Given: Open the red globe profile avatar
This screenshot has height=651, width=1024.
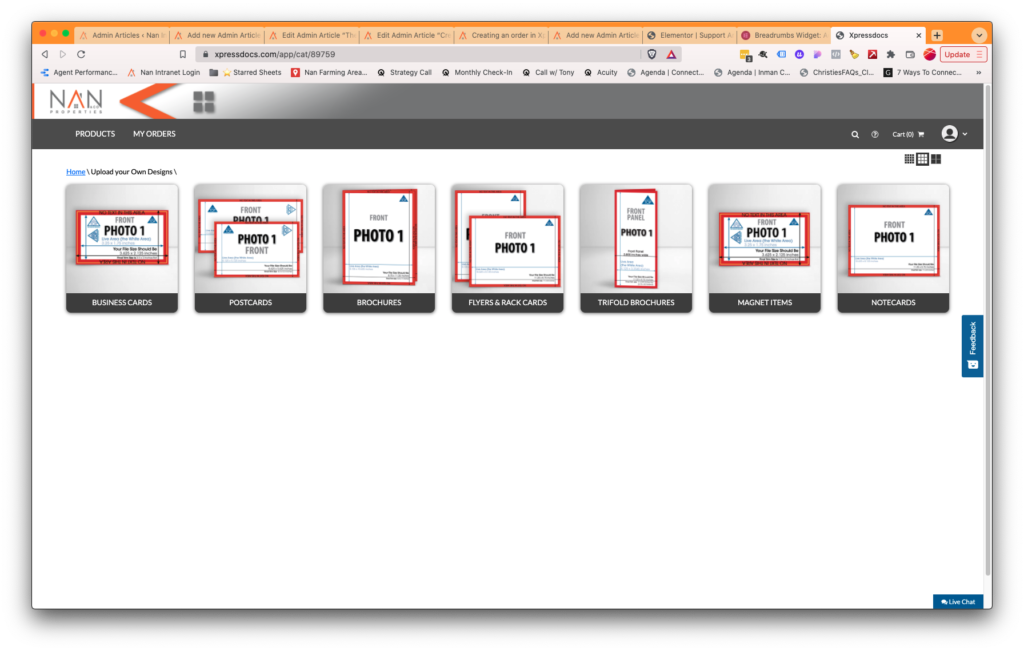Looking at the screenshot, I should click(929, 54).
